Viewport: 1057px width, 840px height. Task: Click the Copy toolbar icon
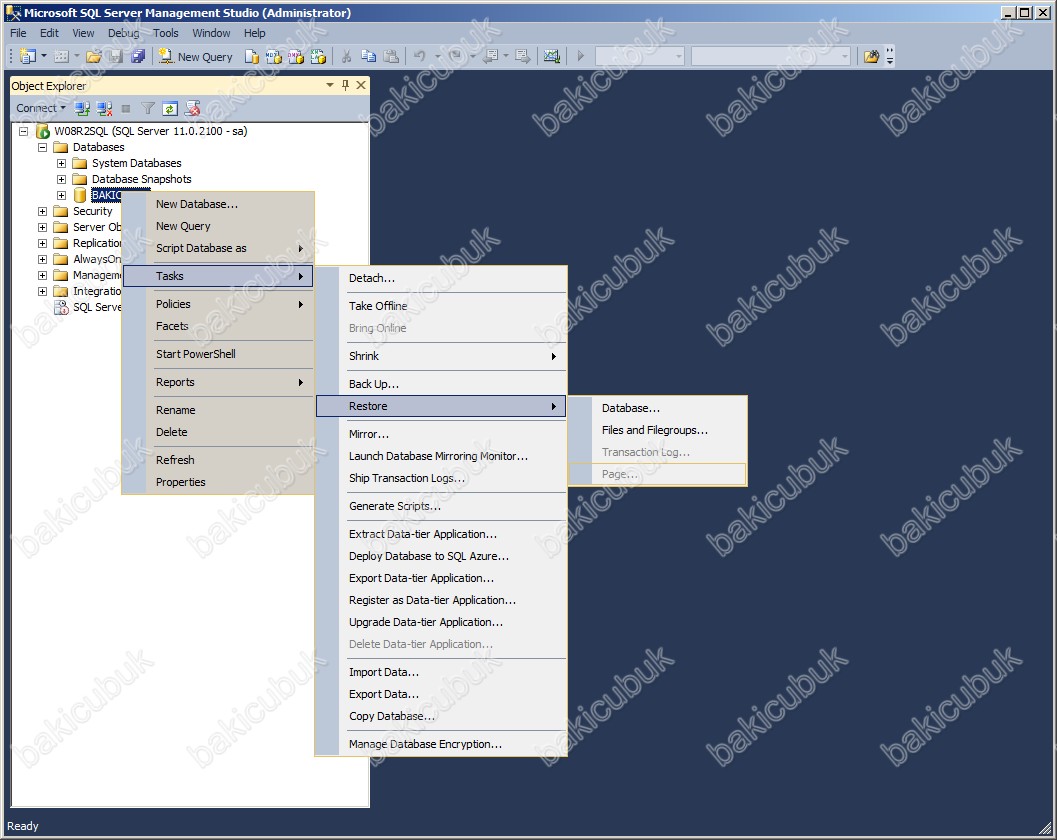pyautogui.click(x=369, y=57)
